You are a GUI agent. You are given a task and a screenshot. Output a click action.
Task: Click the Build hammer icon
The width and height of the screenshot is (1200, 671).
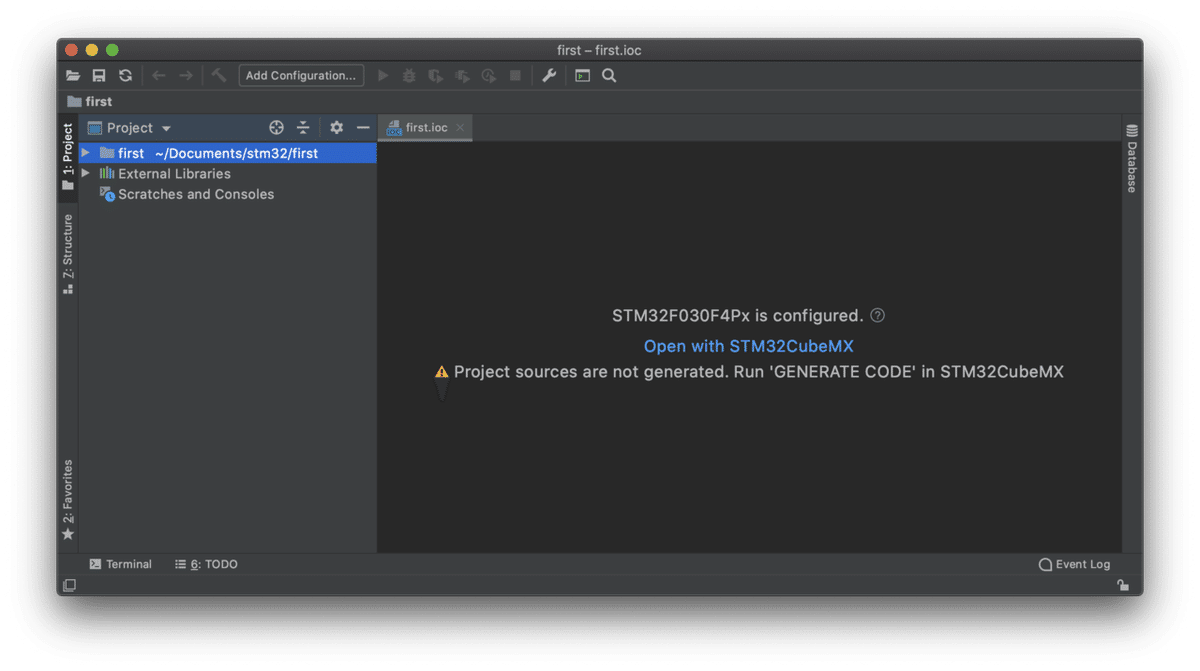click(x=219, y=76)
